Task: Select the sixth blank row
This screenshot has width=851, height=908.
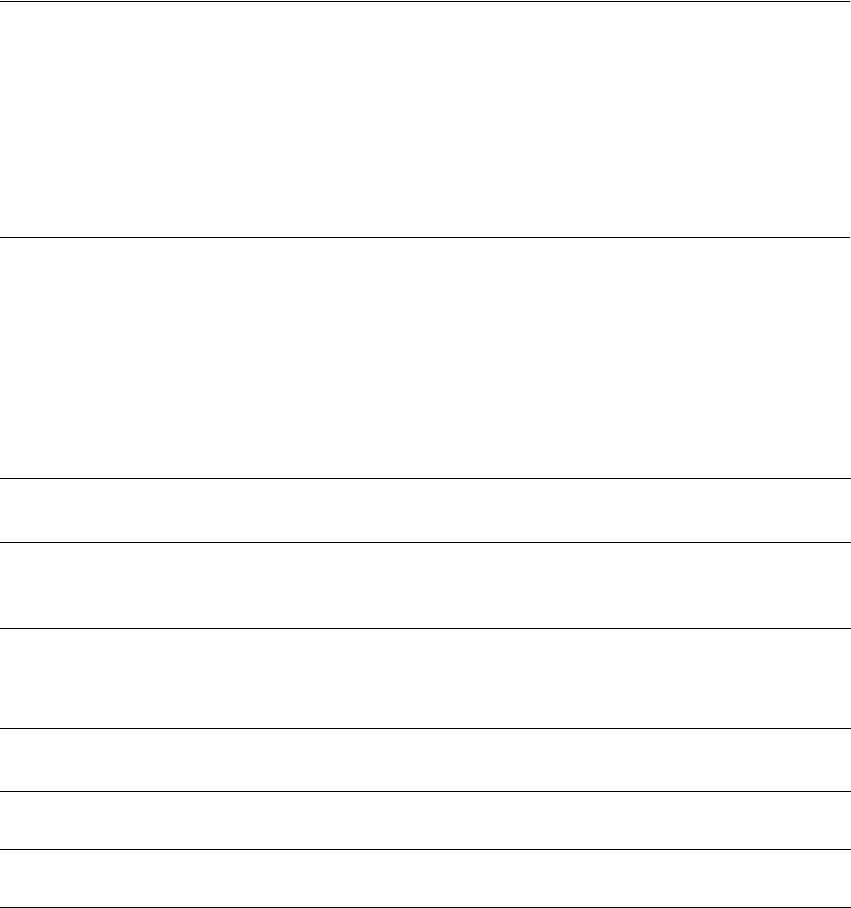Action: click(x=425, y=760)
